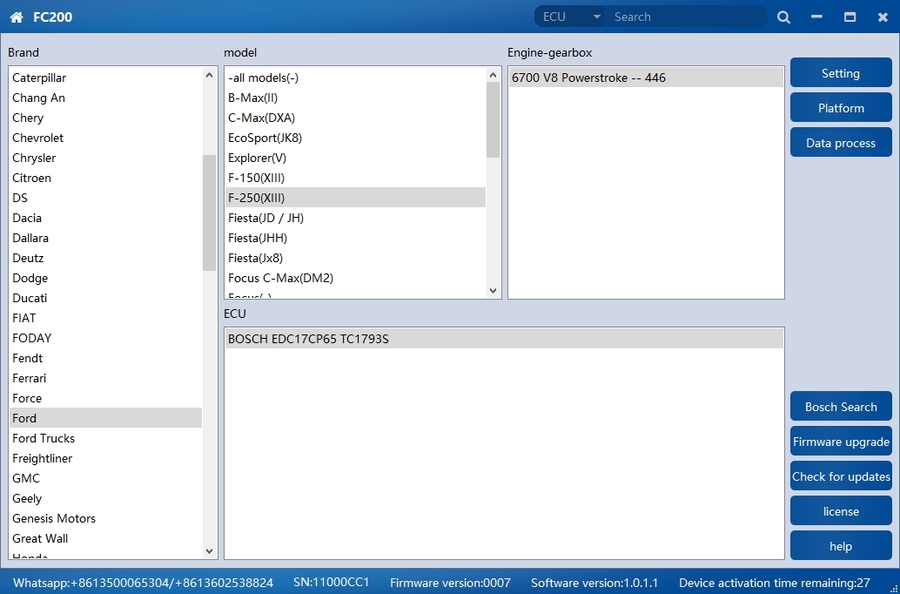Choose Ferrari from the Brand list
Image resolution: width=900 pixels, height=594 pixels.
29,378
